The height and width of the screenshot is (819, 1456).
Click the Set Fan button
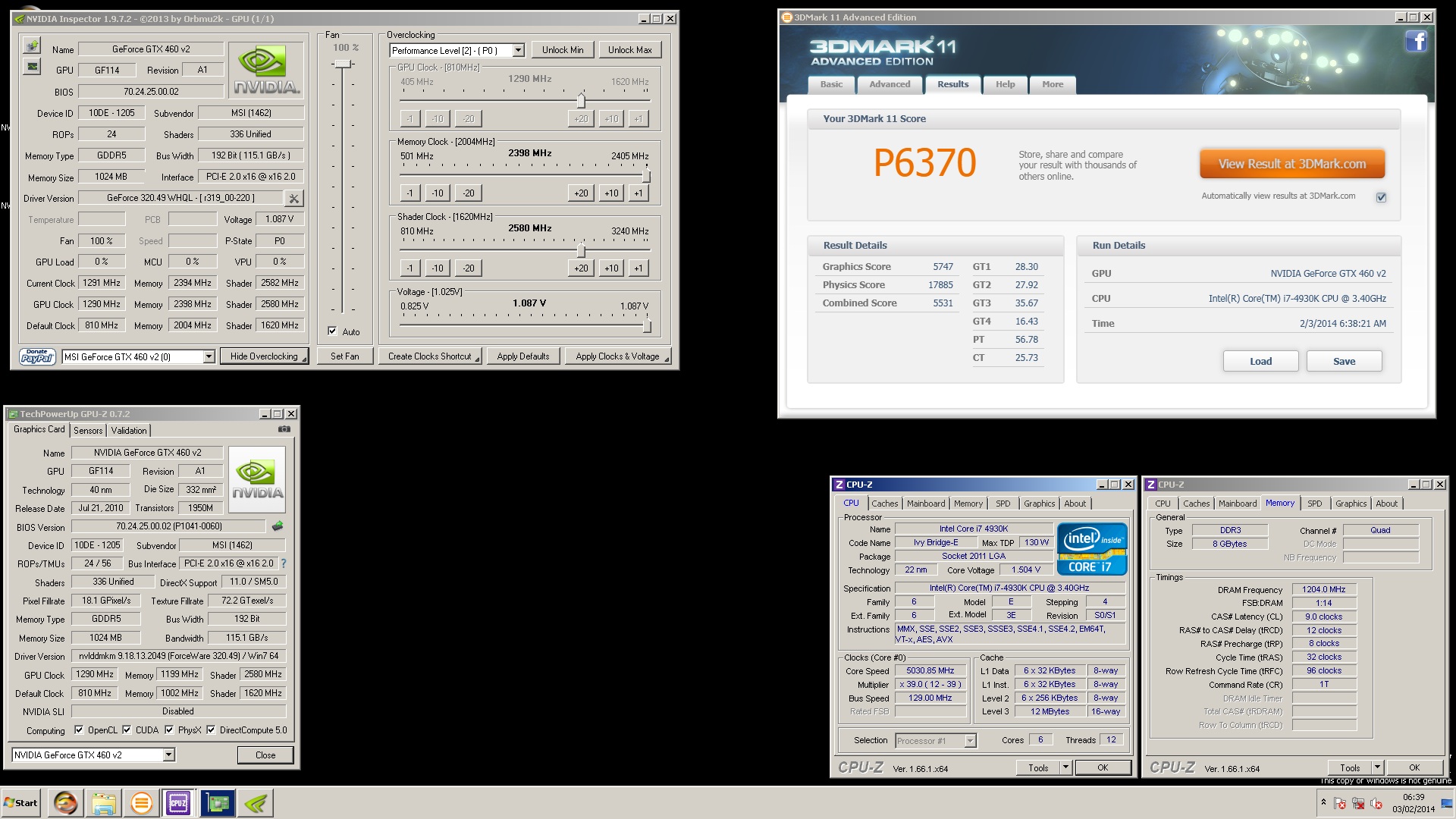tap(344, 356)
